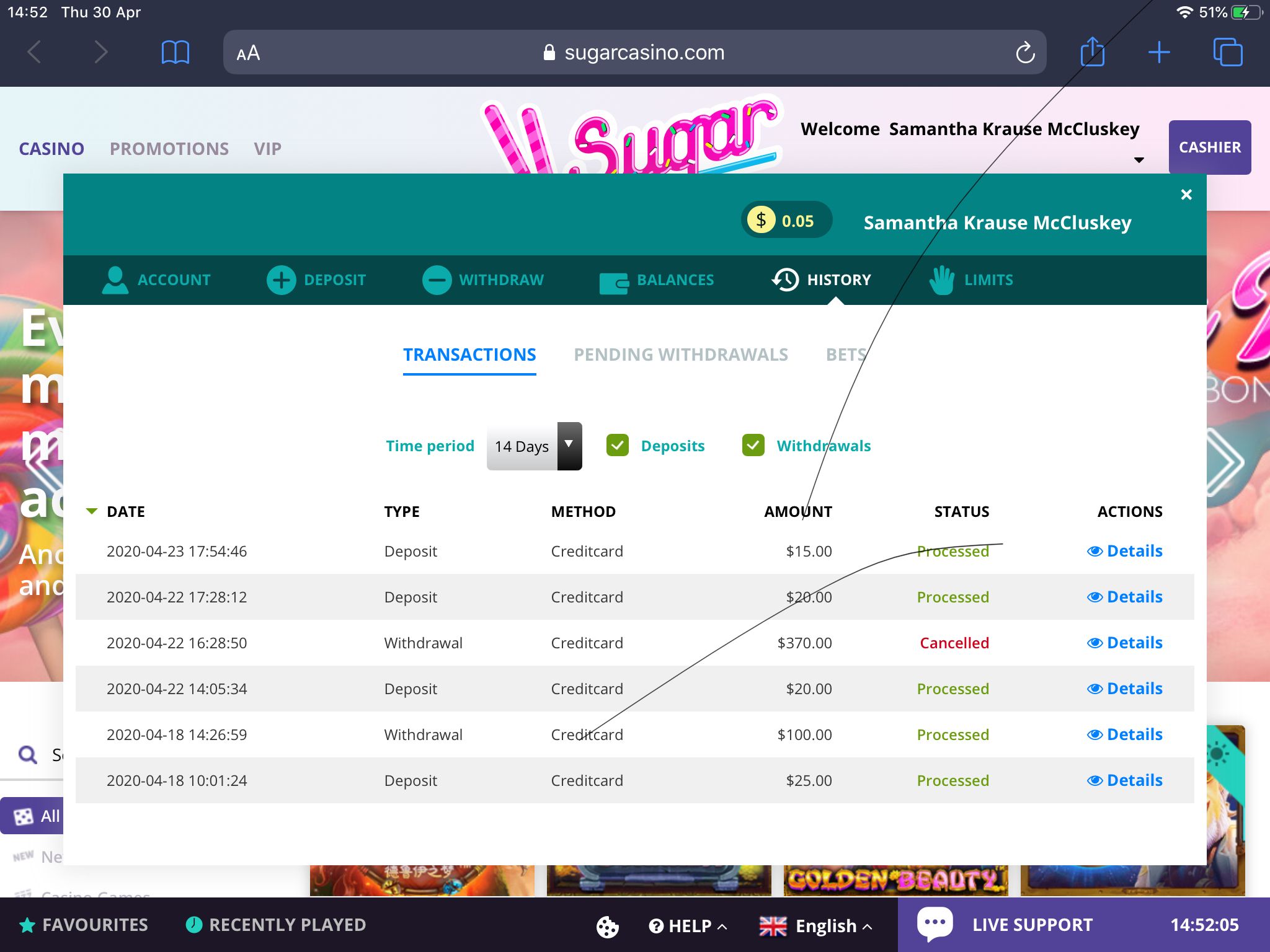Open FAVOURITES in the bottom bar
The height and width of the screenshot is (952, 1270).
click(84, 925)
